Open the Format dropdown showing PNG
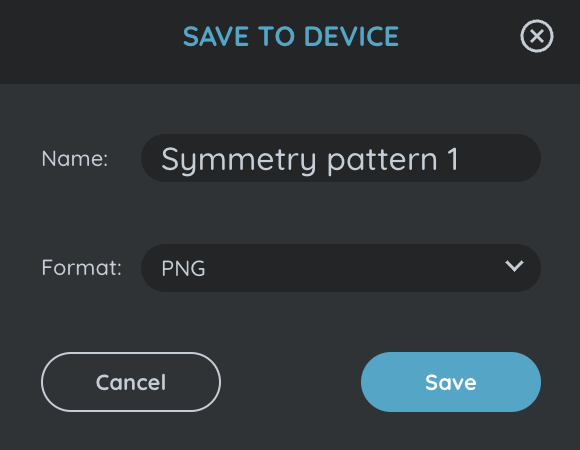The image size is (580, 450). pyautogui.click(x=341, y=268)
